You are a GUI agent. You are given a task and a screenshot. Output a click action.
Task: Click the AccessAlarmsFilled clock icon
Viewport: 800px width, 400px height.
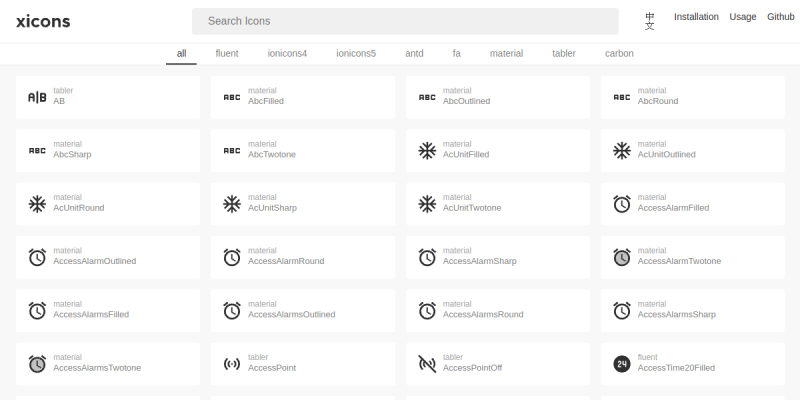pyautogui.click(x=37, y=311)
